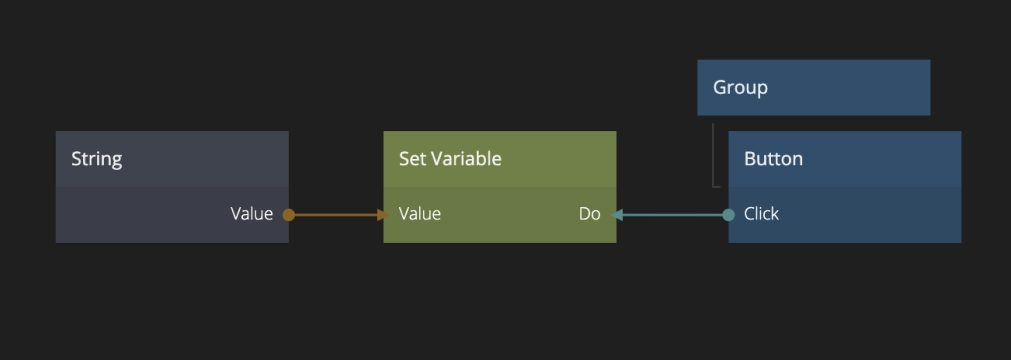This screenshot has height=360, width=1011.
Task: Select the Set Variable node header
Action: [x=500, y=159]
